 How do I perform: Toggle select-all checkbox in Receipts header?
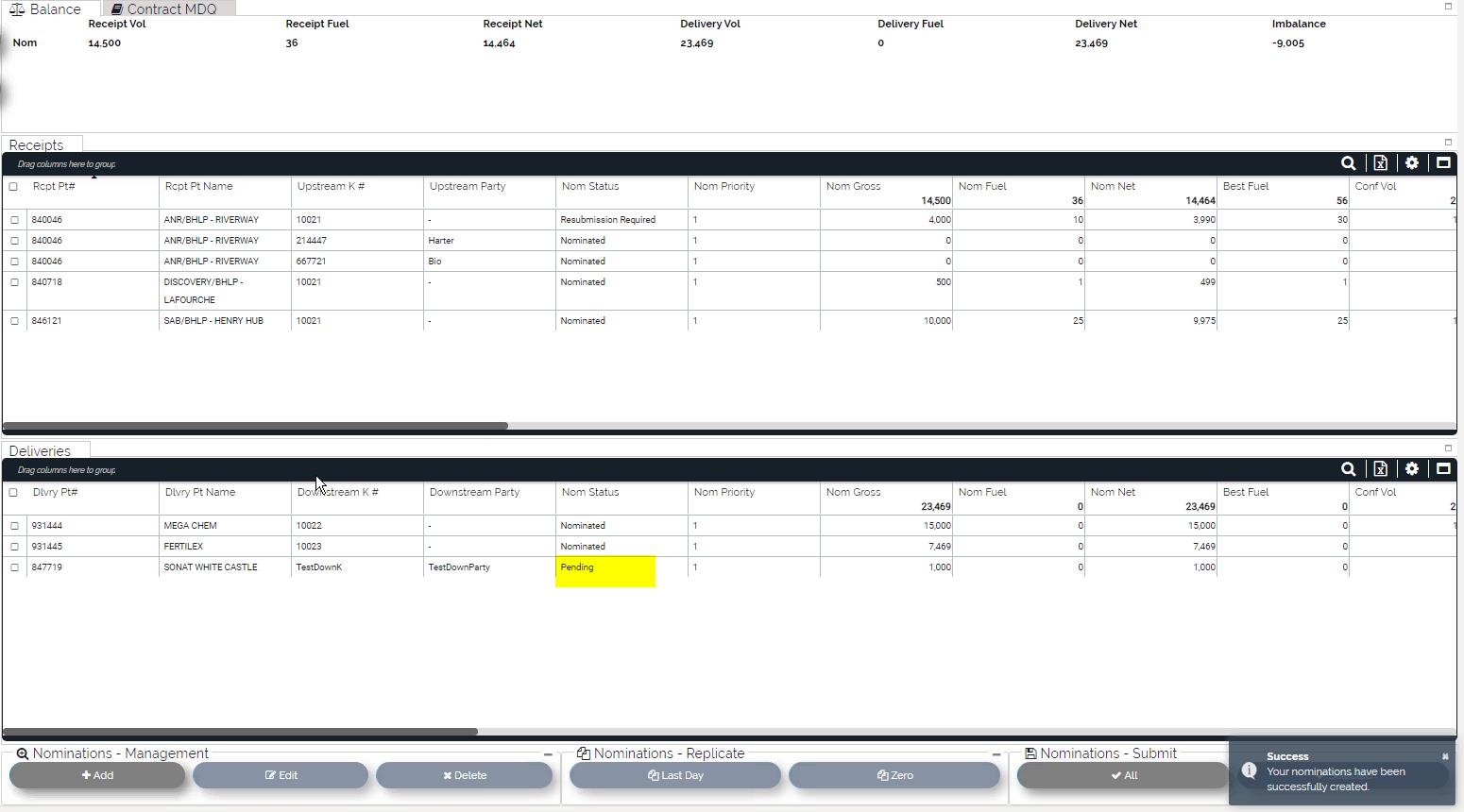(13, 187)
